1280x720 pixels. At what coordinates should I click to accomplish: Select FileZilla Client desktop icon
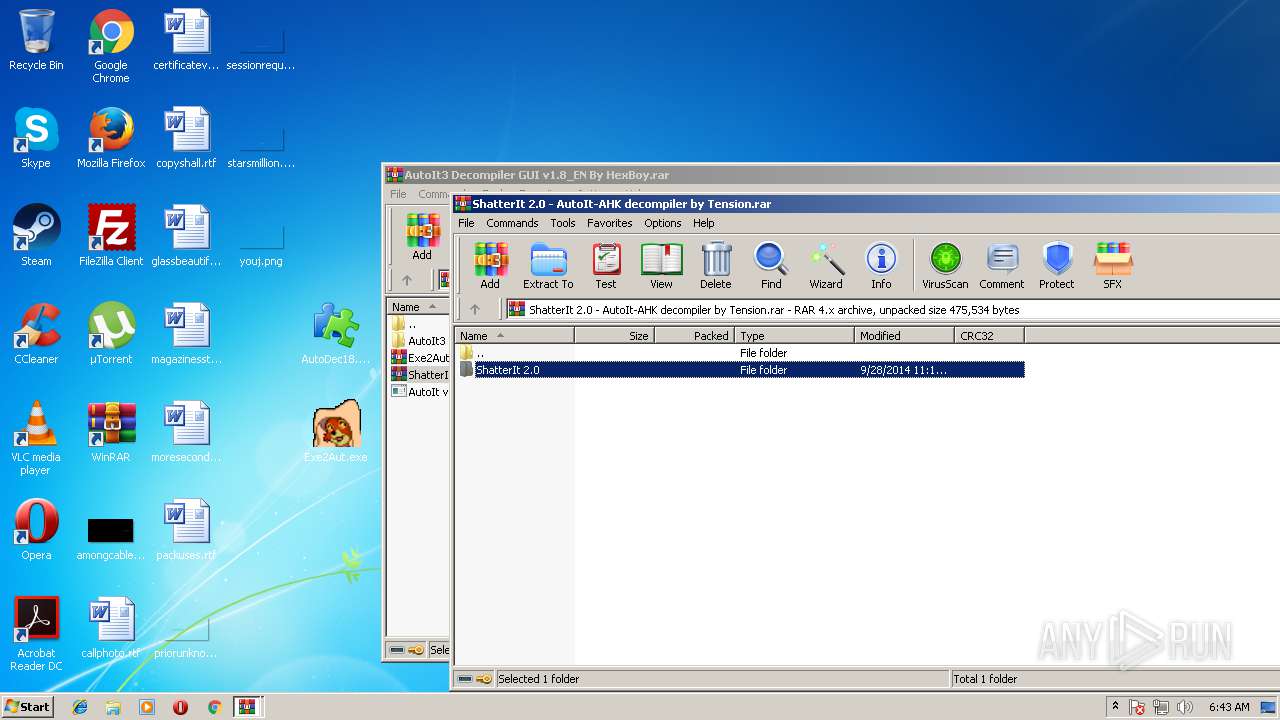(111, 237)
